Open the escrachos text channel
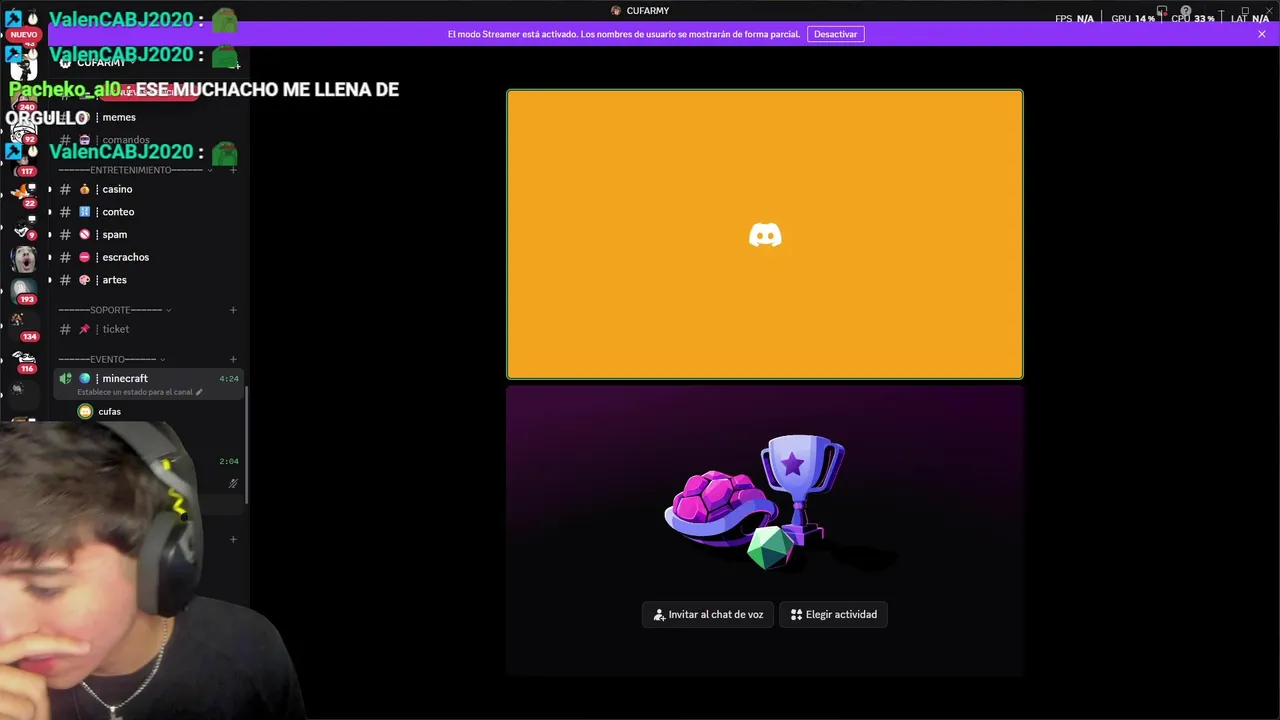1280x720 pixels. coord(125,257)
